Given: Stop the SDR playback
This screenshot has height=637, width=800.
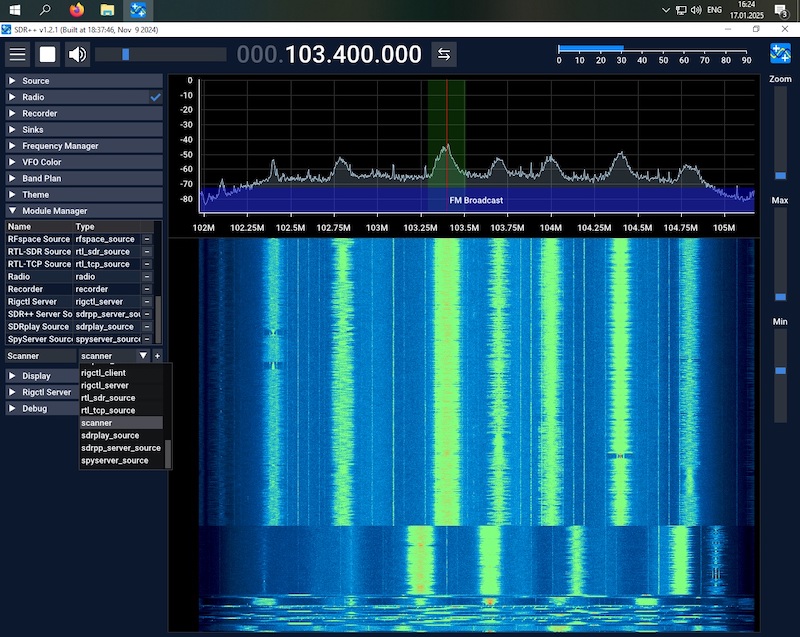Looking at the screenshot, I should [47, 54].
